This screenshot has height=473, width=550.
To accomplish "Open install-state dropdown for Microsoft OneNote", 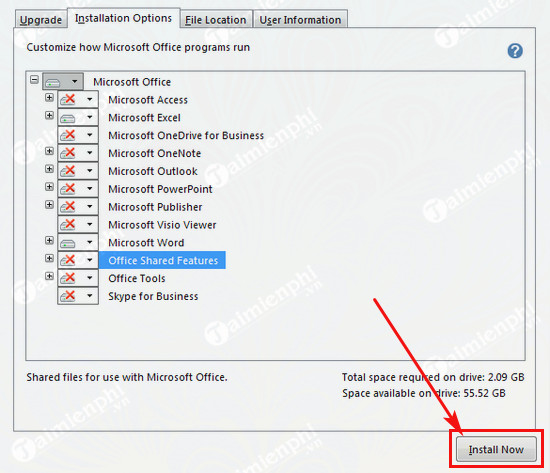I will coord(78,153).
